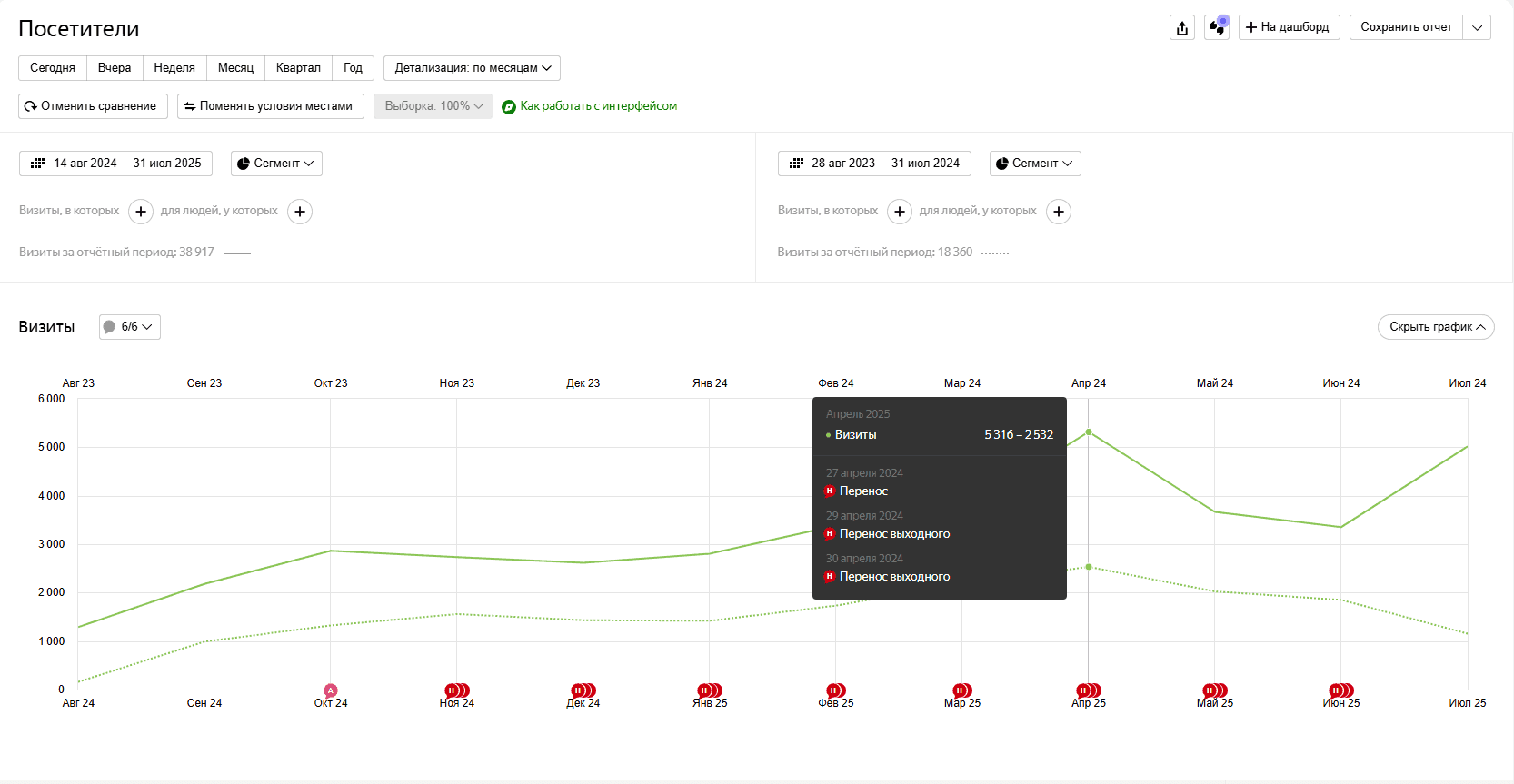Image resolution: width=1514 pixels, height=784 pixels.
Task: Click the export report icon
Action: tap(1181, 28)
